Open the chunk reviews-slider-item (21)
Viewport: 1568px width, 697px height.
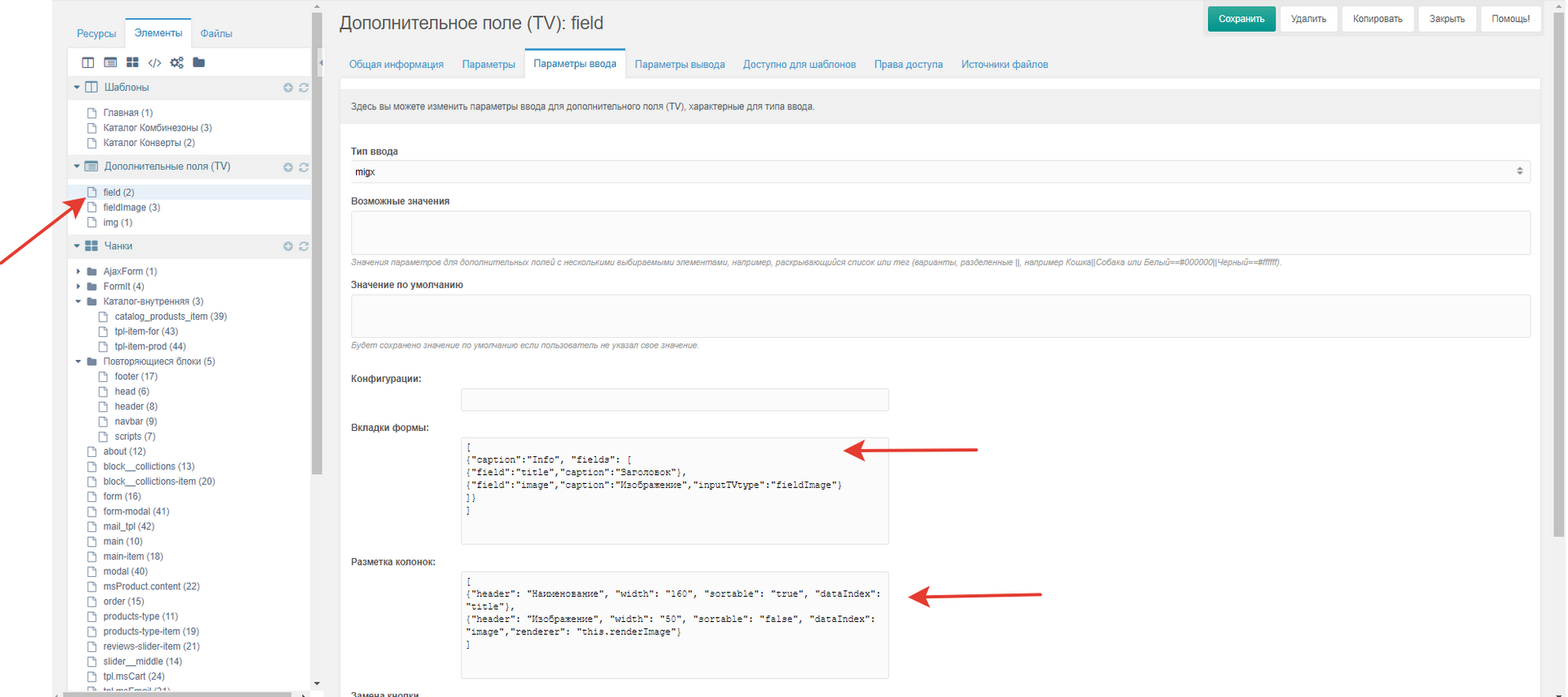[151, 646]
